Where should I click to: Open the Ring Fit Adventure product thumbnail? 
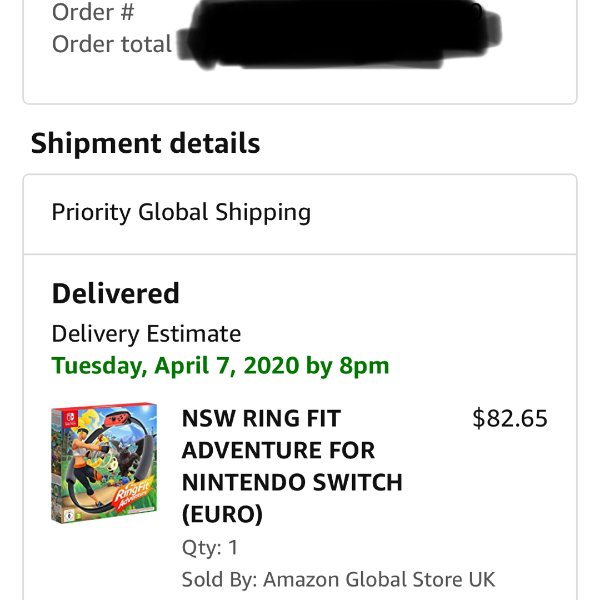pyautogui.click(x=104, y=463)
